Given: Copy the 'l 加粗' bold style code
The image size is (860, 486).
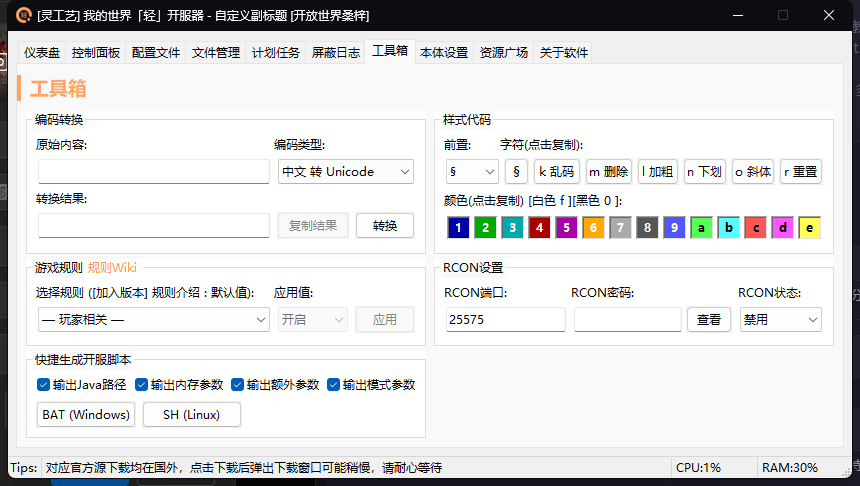Looking at the screenshot, I should coord(657,171).
